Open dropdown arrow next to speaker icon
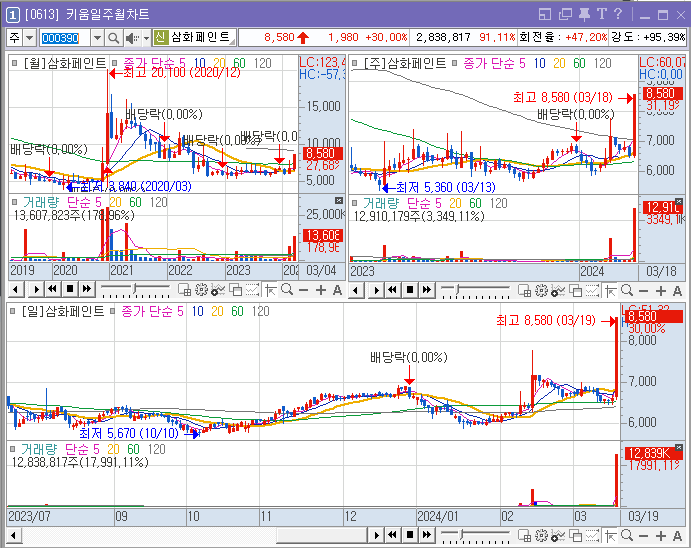This screenshot has height=548, width=691. point(146,38)
